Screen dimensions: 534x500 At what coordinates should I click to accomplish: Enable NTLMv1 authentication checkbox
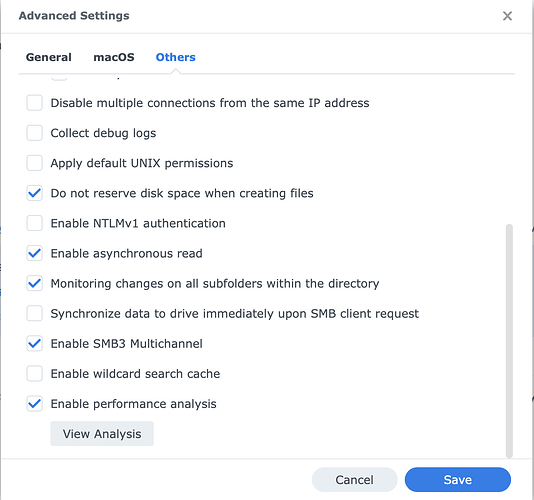34,223
